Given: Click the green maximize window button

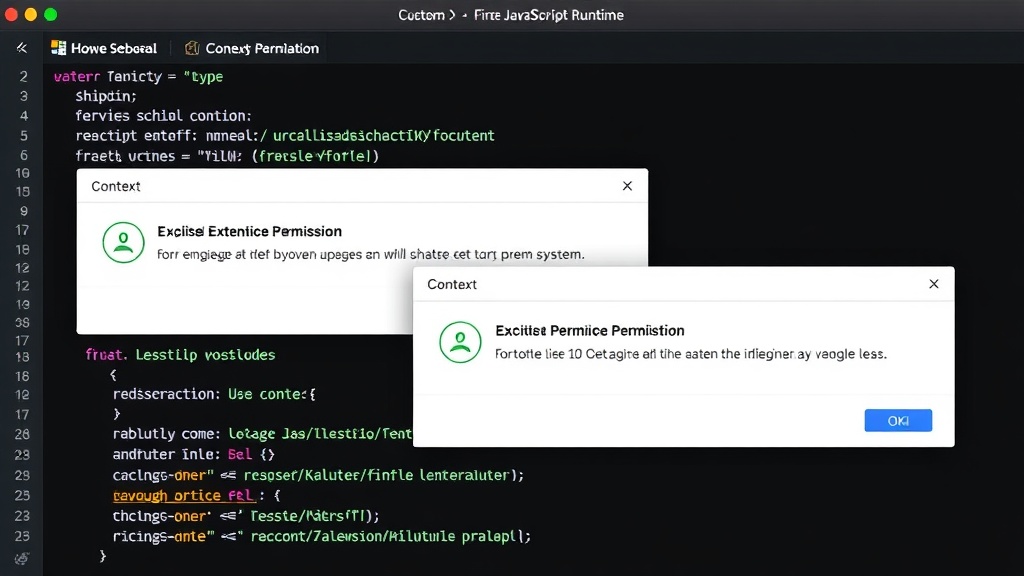Looking at the screenshot, I should point(50,14).
